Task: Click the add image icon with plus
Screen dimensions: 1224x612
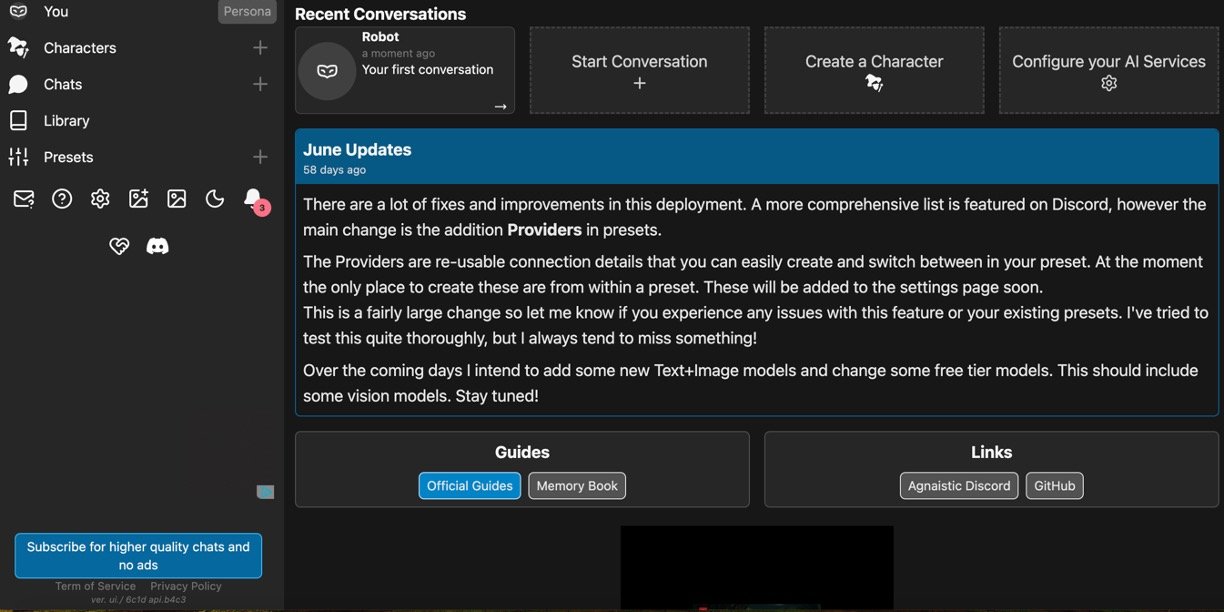Action: click(x=138, y=199)
